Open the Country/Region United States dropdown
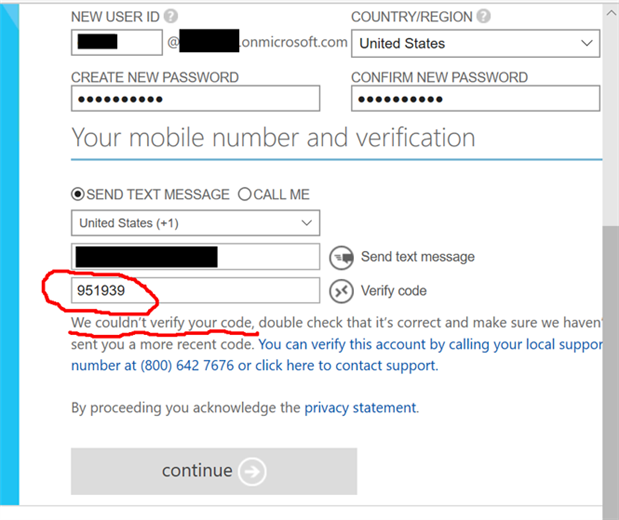This screenshot has width=619, height=520. [475, 43]
